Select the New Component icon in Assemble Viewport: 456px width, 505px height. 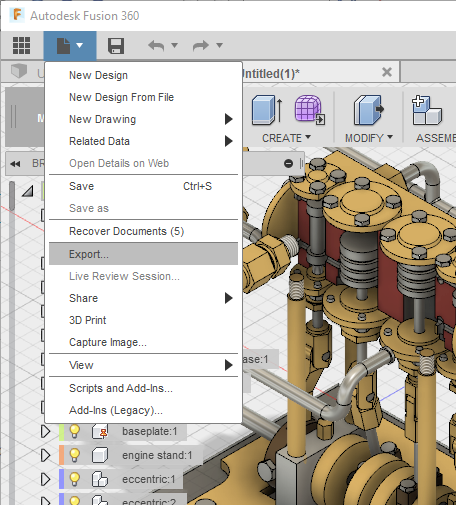click(x=427, y=110)
